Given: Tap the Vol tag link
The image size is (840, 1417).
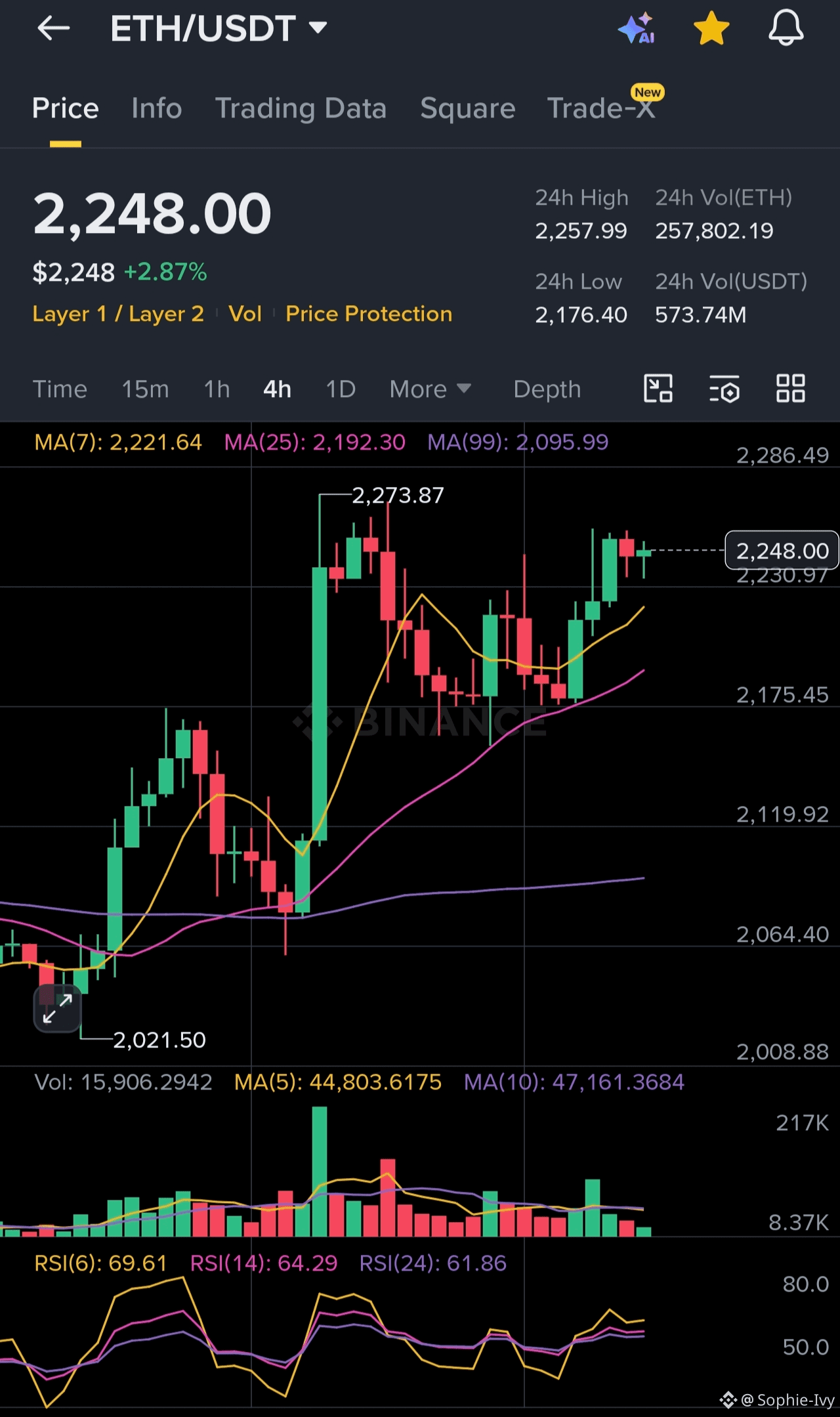Looking at the screenshot, I should click(245, 314).
